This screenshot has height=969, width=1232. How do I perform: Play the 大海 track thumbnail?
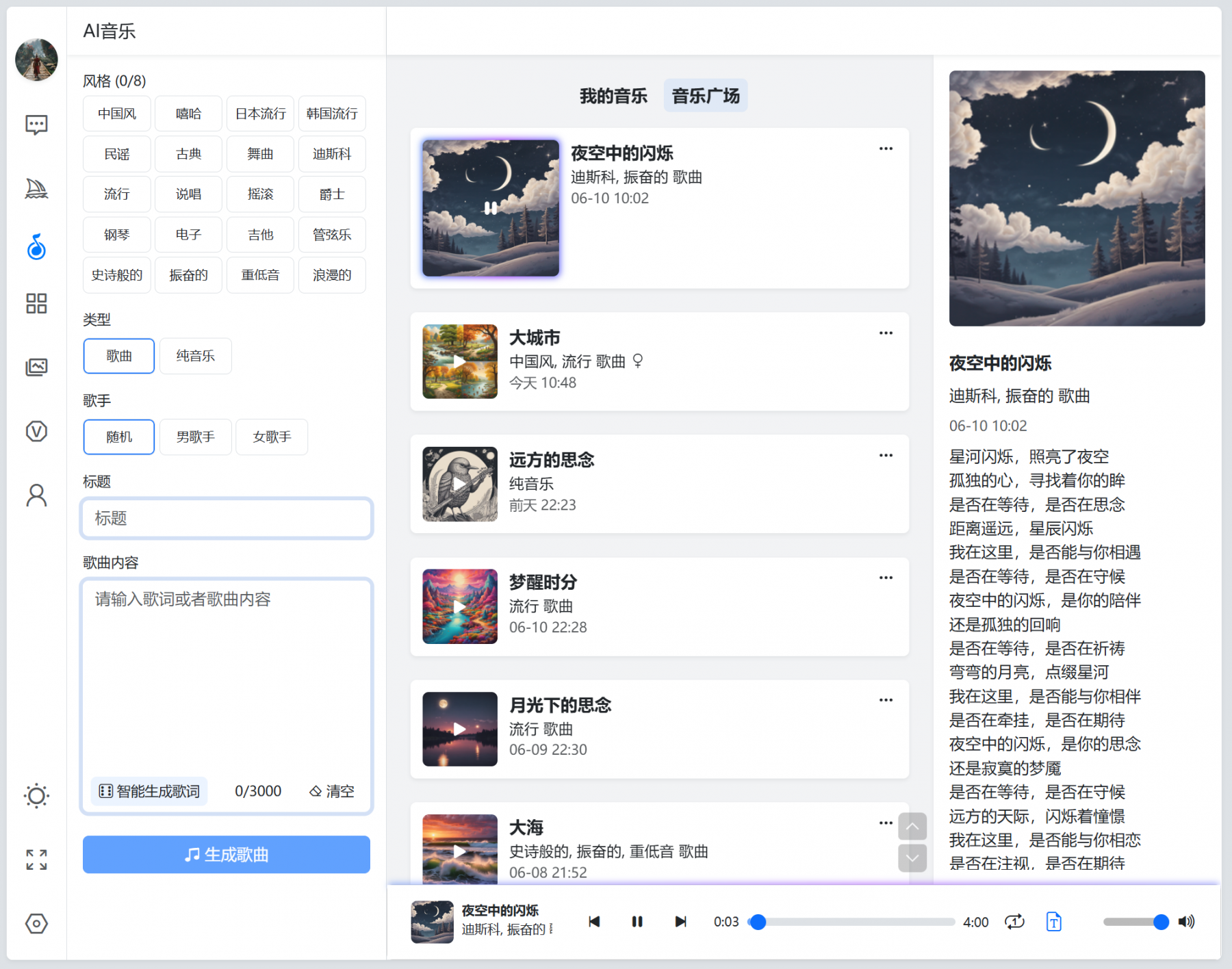[x=460, y=849]
